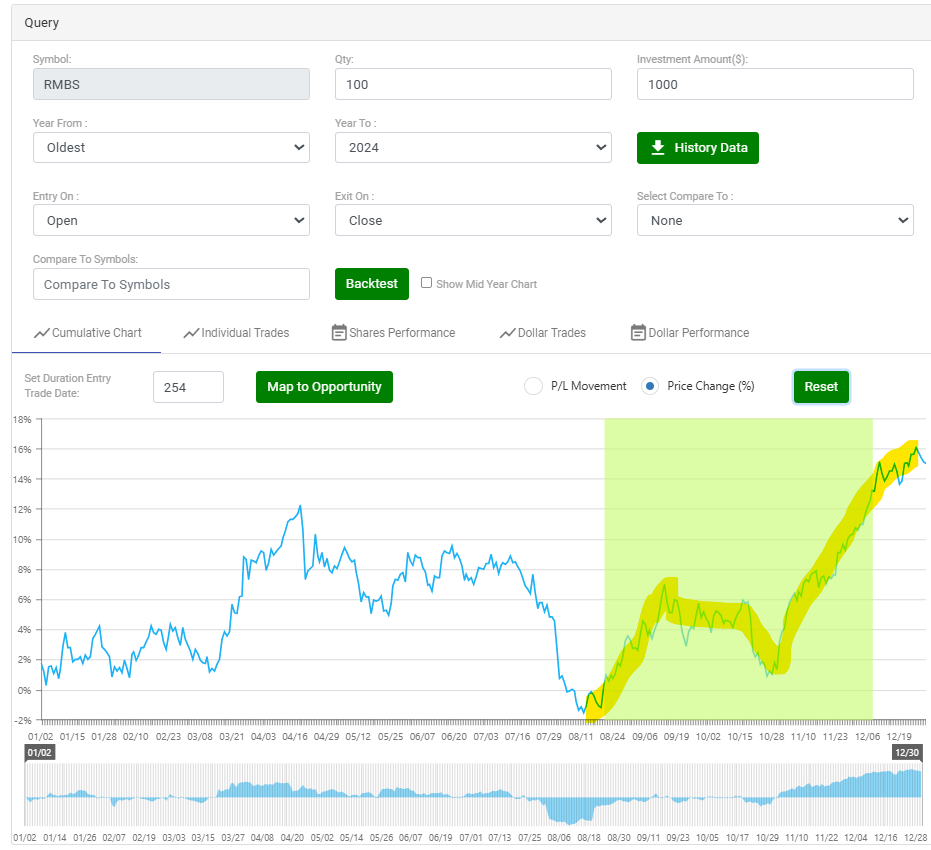Run the Backtest button
The image size is (931, 850).
point(372,284)
